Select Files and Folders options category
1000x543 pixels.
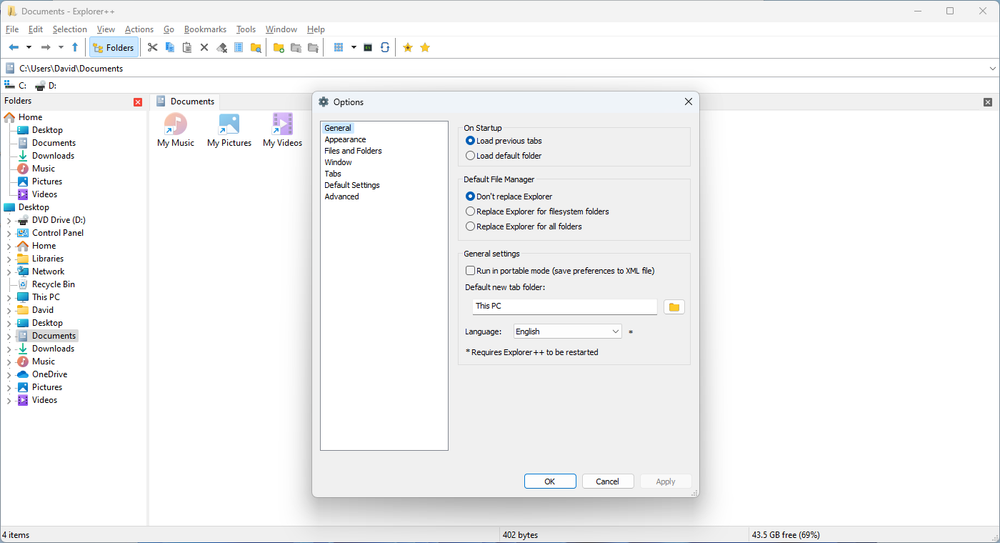coord(353,151)
